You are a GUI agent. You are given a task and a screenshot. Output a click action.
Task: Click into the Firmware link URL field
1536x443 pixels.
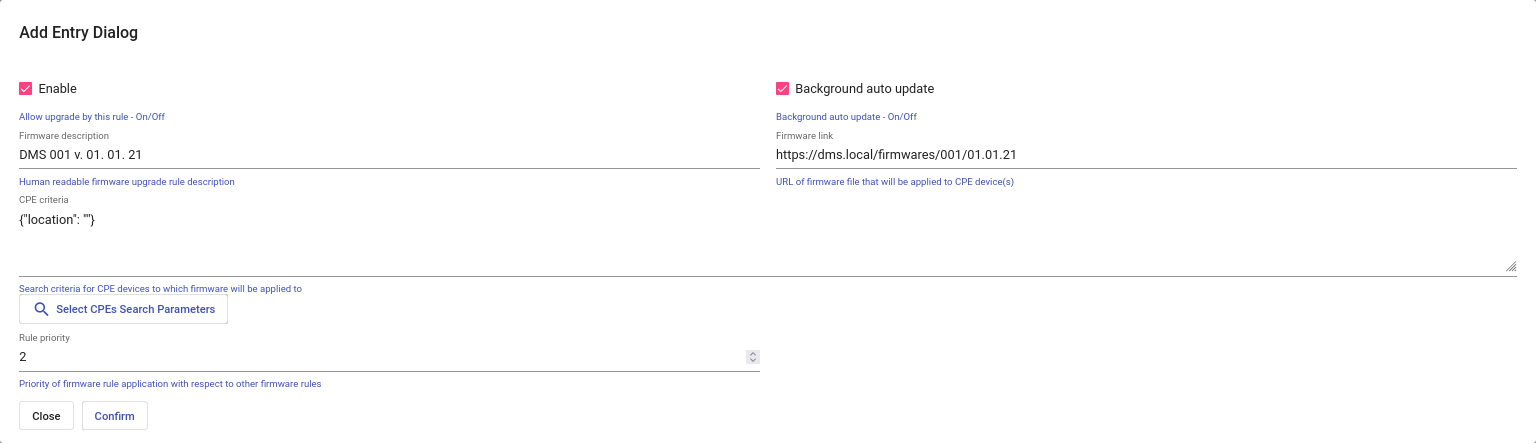pos(1146,155)
